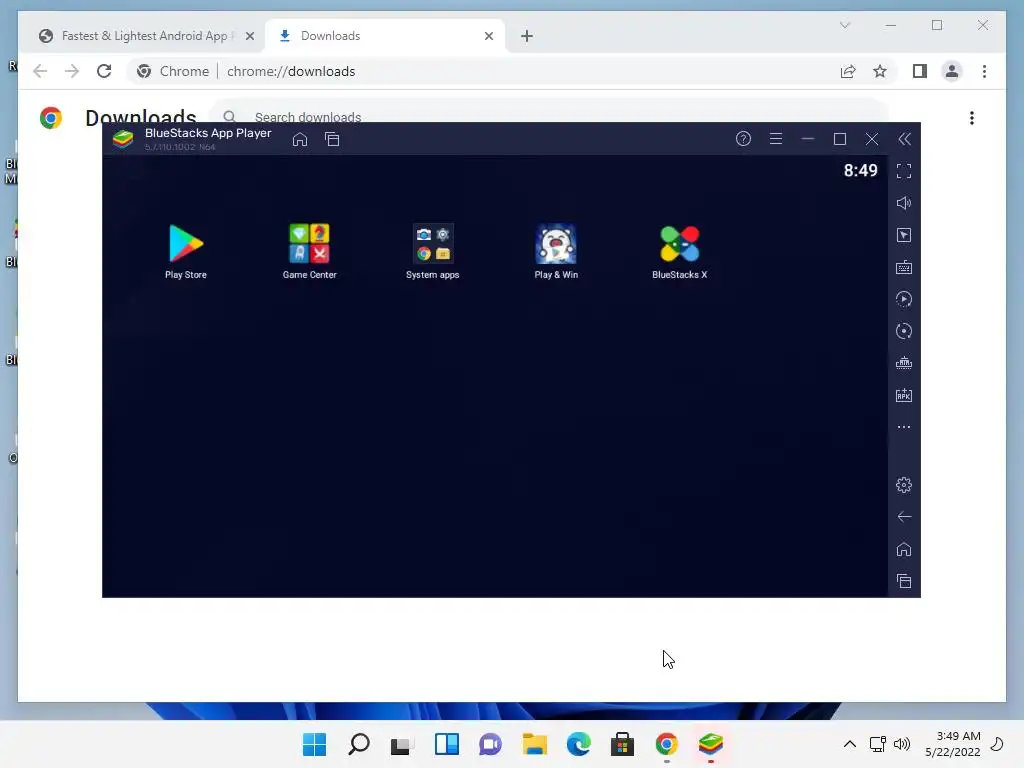Enter BlueStacks full screen mode
The image size is (1024, 768).
[x=904, y=171]
